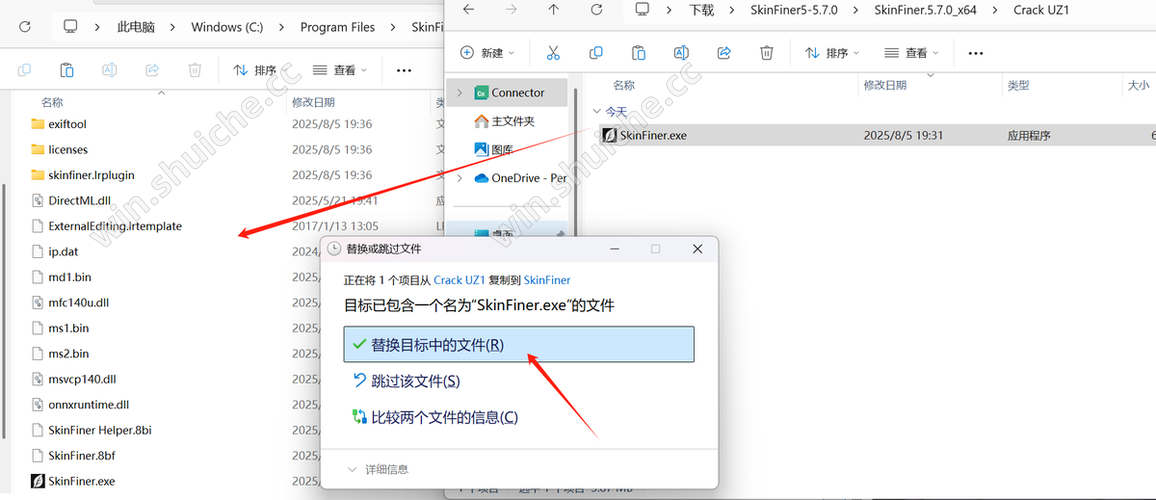Collapse the 今天 group in Crack UZ1 file list

[596, 111]
